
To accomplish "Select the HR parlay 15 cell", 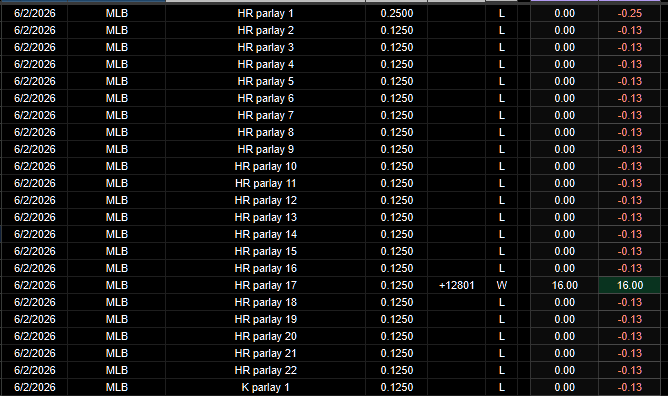I will [265, 251].
